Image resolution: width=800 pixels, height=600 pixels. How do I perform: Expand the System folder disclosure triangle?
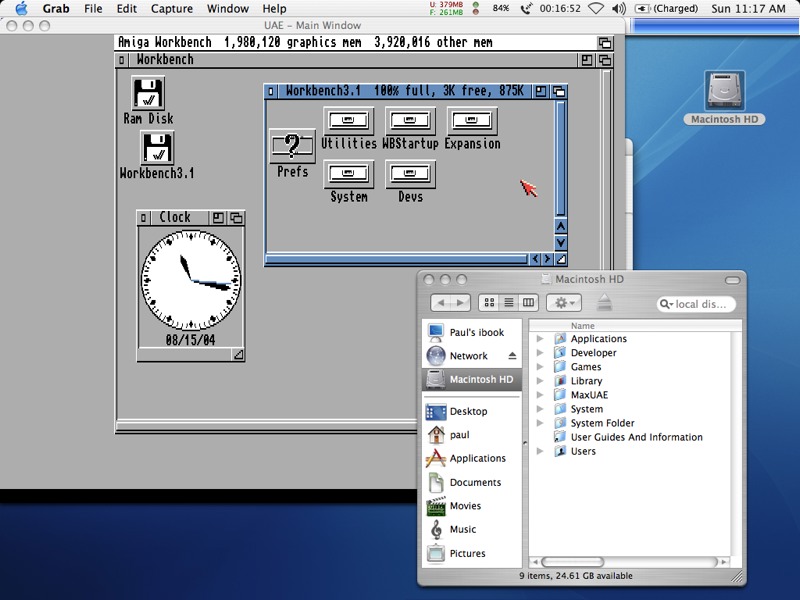(x=539, y=409)
